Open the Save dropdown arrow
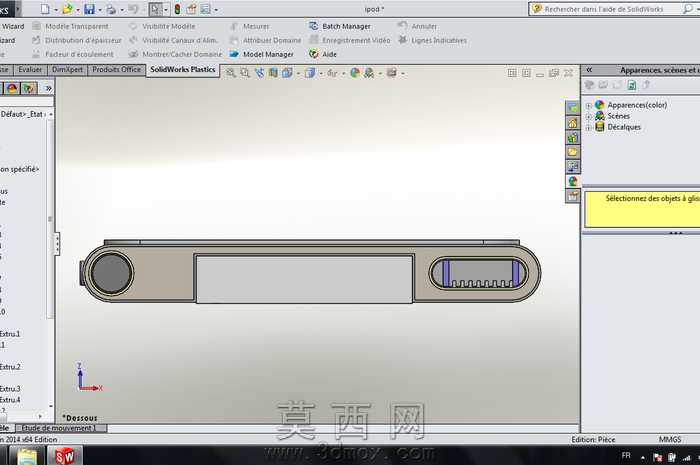Viewport: 700px width, 465px height. [x=100, y=10]
